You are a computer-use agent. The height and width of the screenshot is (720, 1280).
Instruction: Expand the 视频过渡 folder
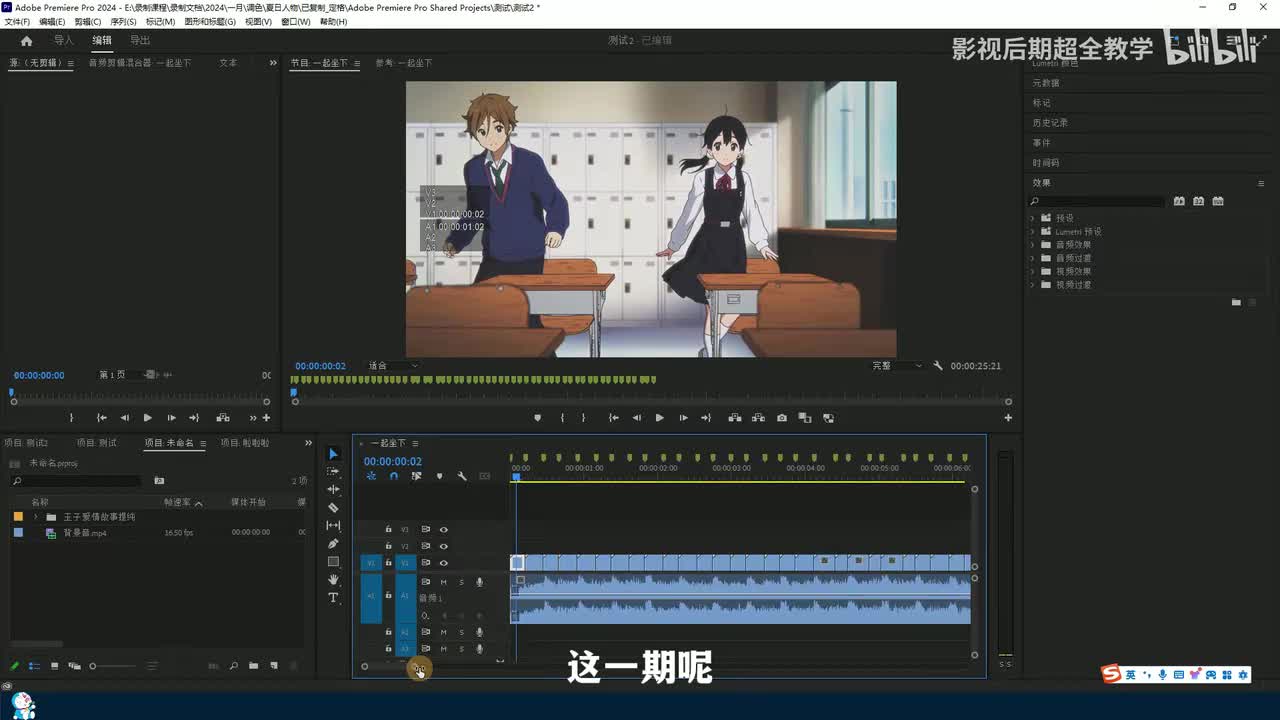[1033, 285]
